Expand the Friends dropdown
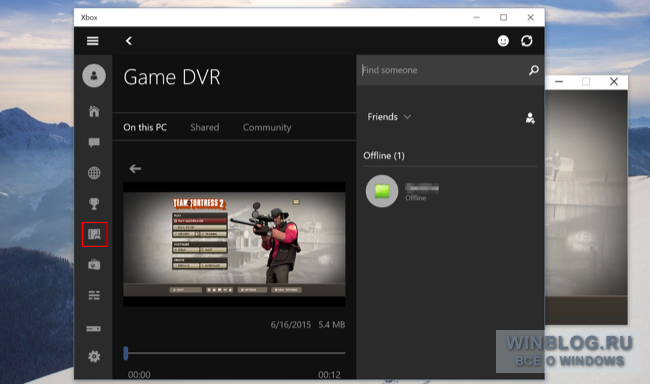The image size is (650, 384). (x=389, y=117)
